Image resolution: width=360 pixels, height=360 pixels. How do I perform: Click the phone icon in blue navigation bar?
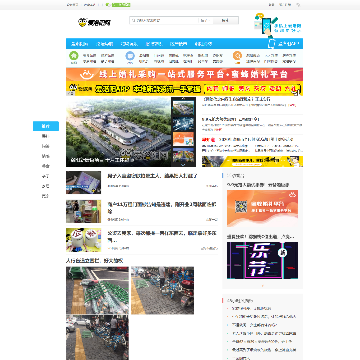click(x=272, y=43)
